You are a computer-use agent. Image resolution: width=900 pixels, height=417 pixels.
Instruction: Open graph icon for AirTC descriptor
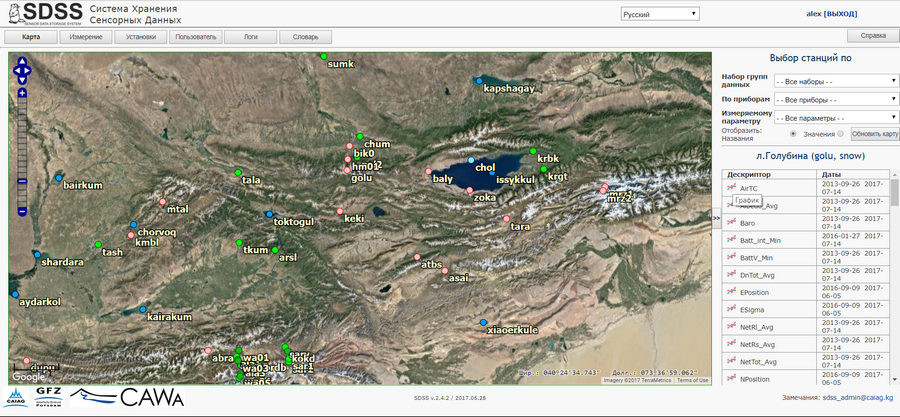click(x=730, y=188)
